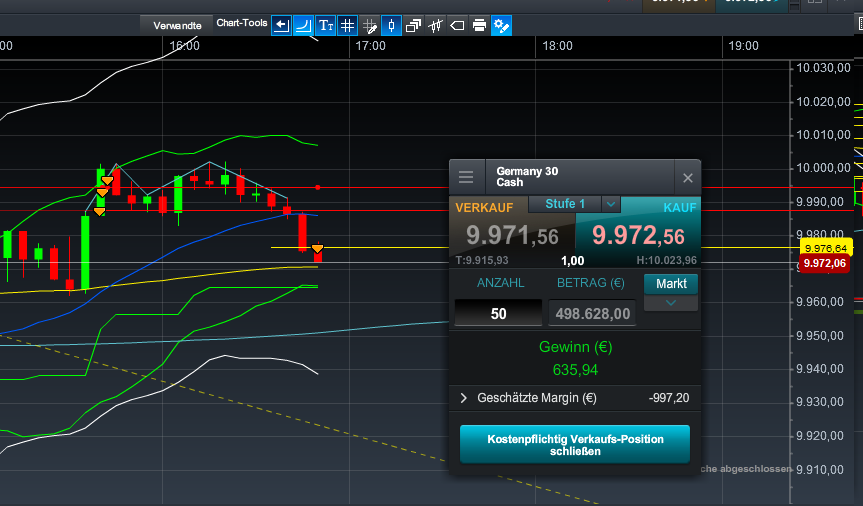
Task: Click the Chart-Tools label
Action: pos(242,23)
